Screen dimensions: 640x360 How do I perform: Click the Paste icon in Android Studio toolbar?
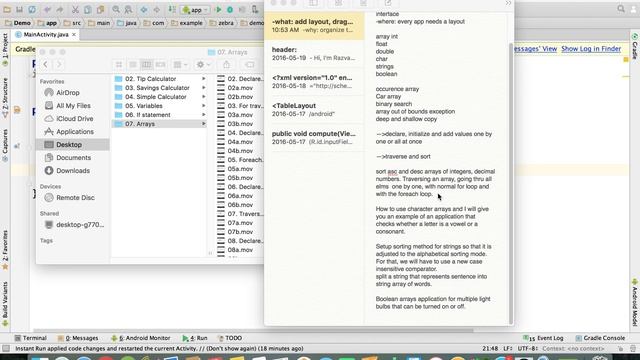(x=100, y=9)
